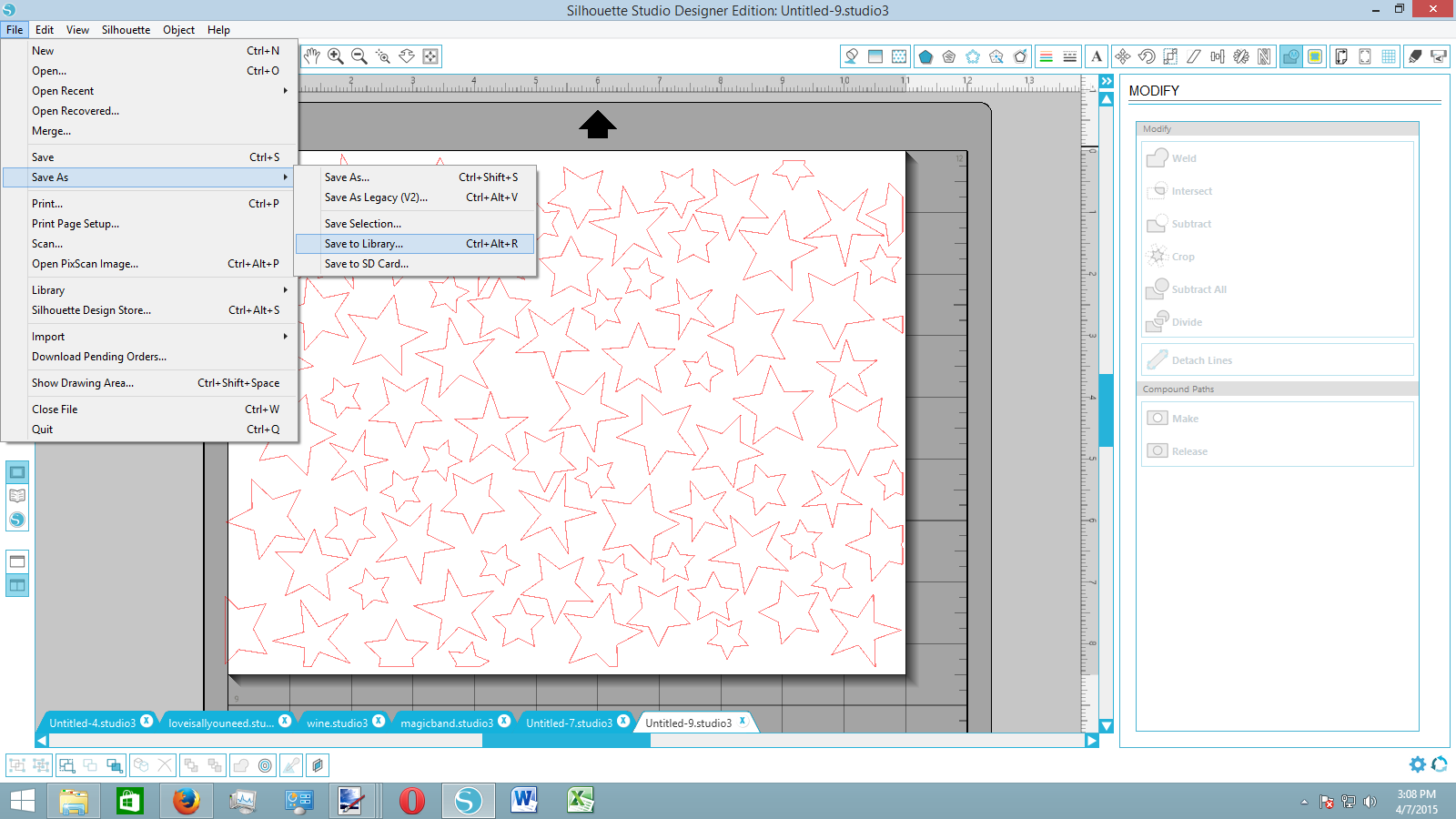Image resolution: width=1456 pixels, height=819 pixels.
Task: Open the Fill Gradient window icon
Action: click(875, 56)
